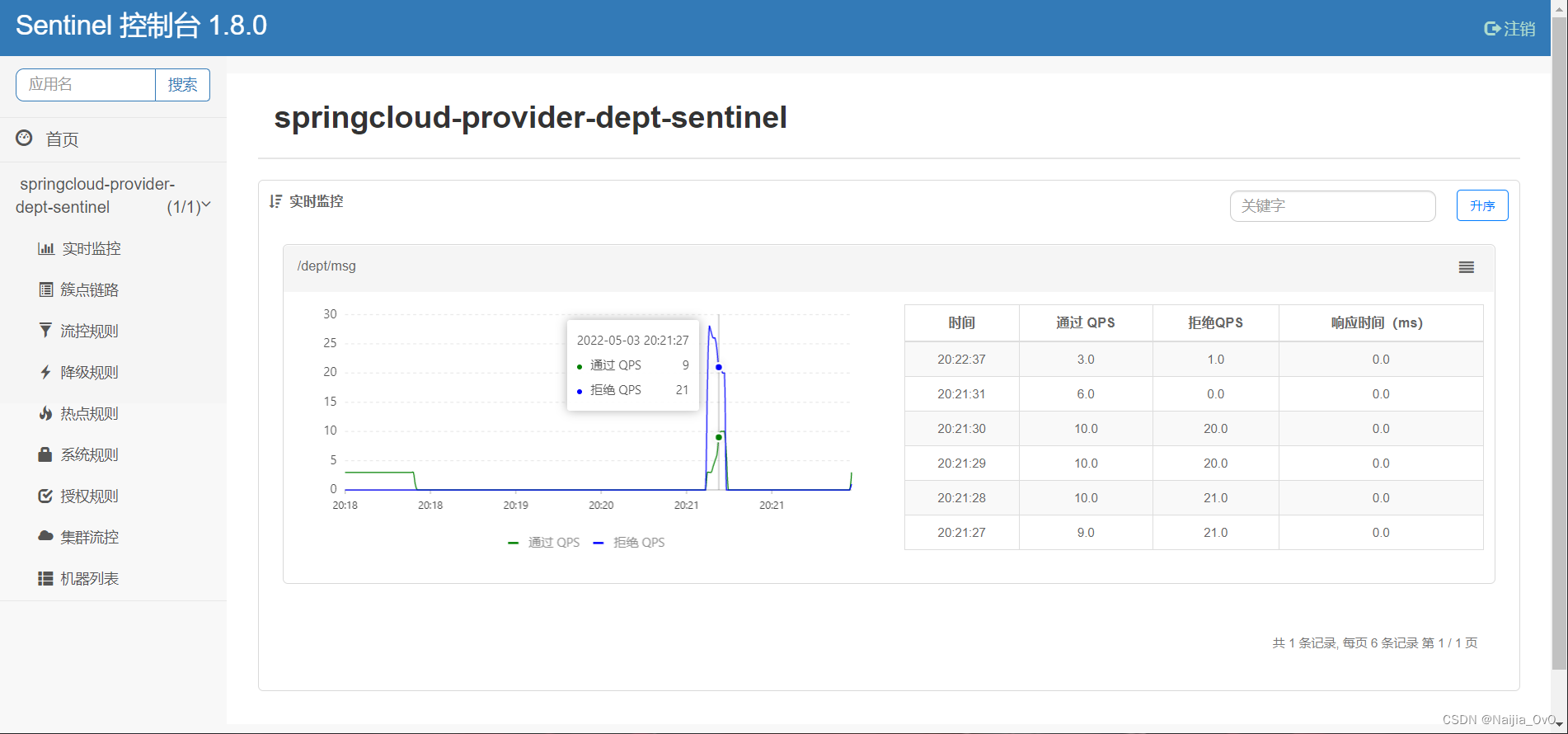Toggle the 通过 QPS legend series
Screen dimensions: 1568x734
coord(544,543)
